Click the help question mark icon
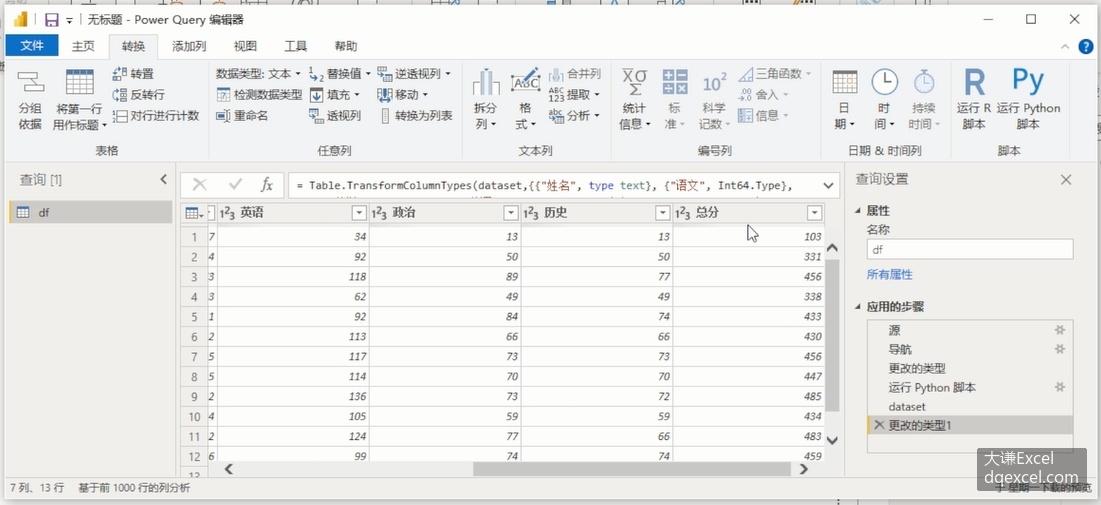Viewport: 1101px width, 505px height. pos(1085,46)
